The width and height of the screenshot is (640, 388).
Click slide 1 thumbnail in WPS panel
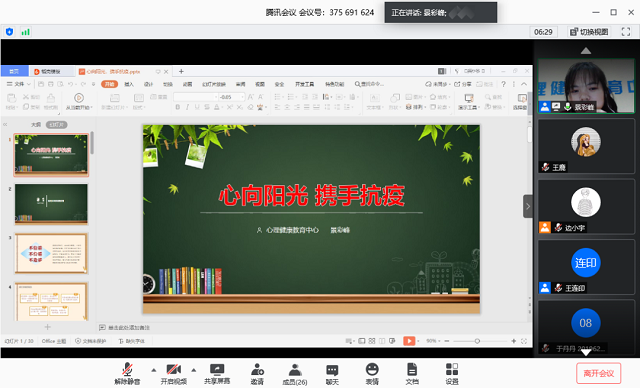[51, 155]
